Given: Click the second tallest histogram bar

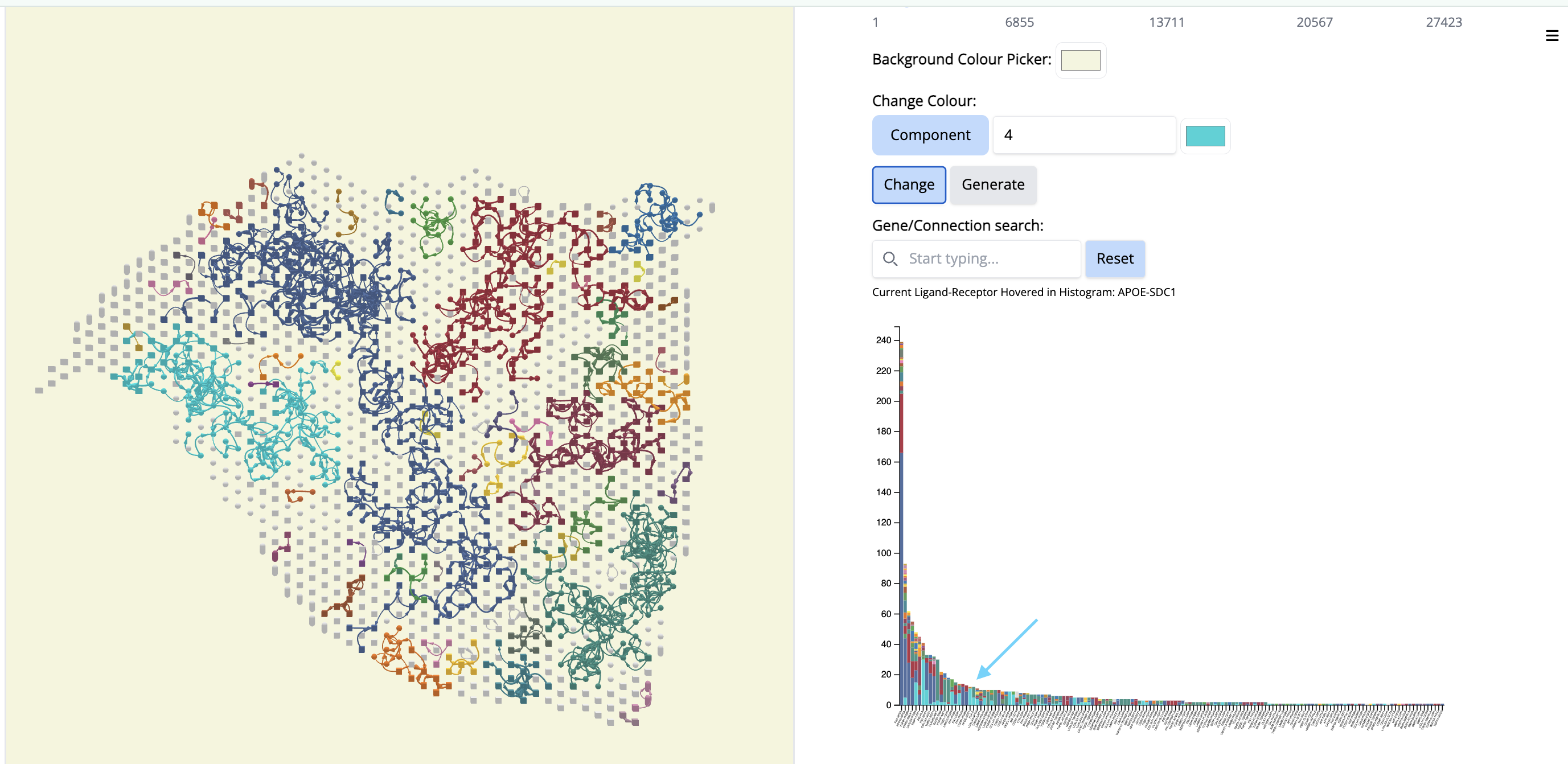Looking at the screenshot, I should click(x=905, y=633).
